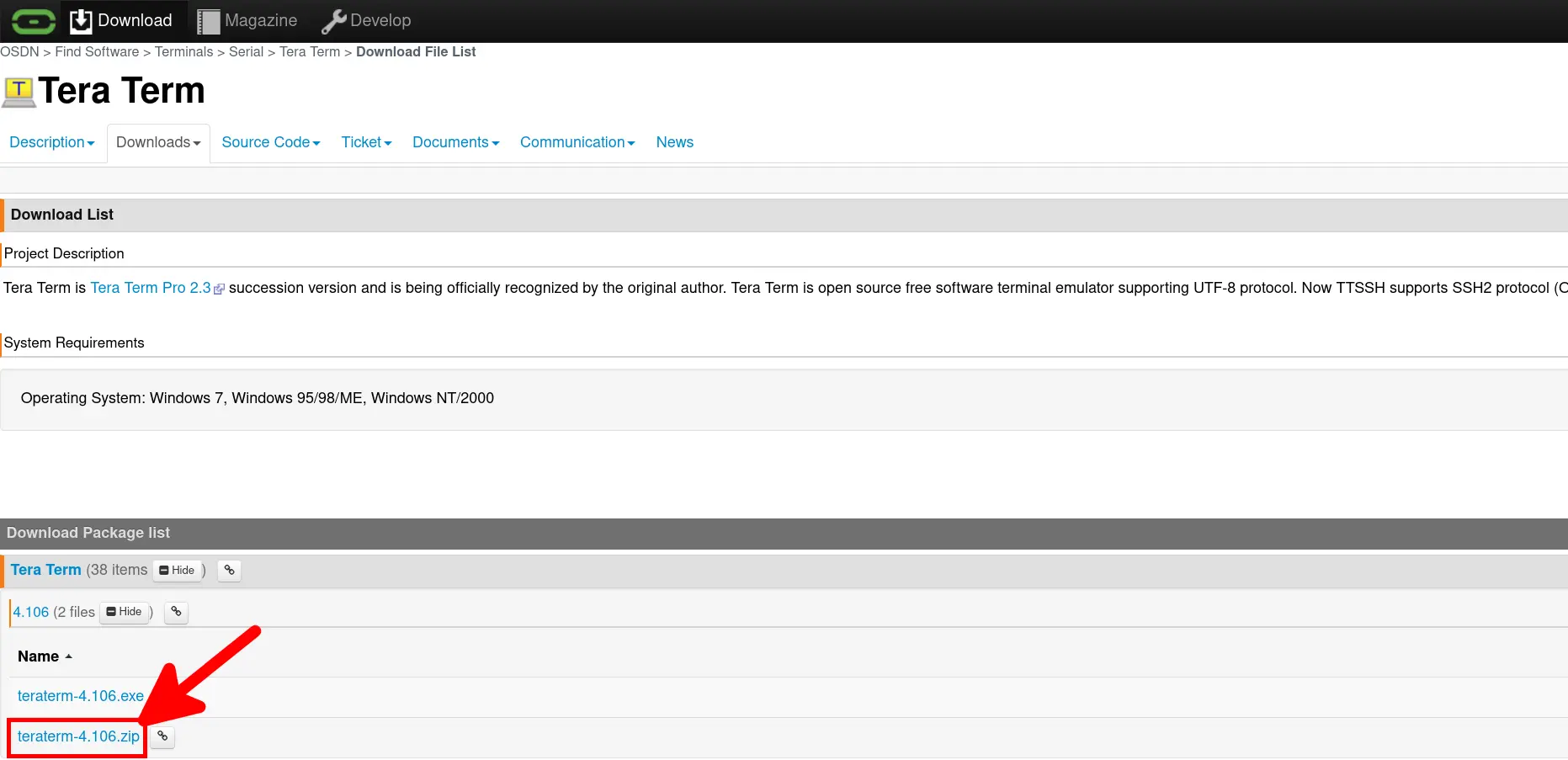This screenshot has width=1568, height=760.
Task: Open Magazine from the top bar
Action: click(247, 21)
